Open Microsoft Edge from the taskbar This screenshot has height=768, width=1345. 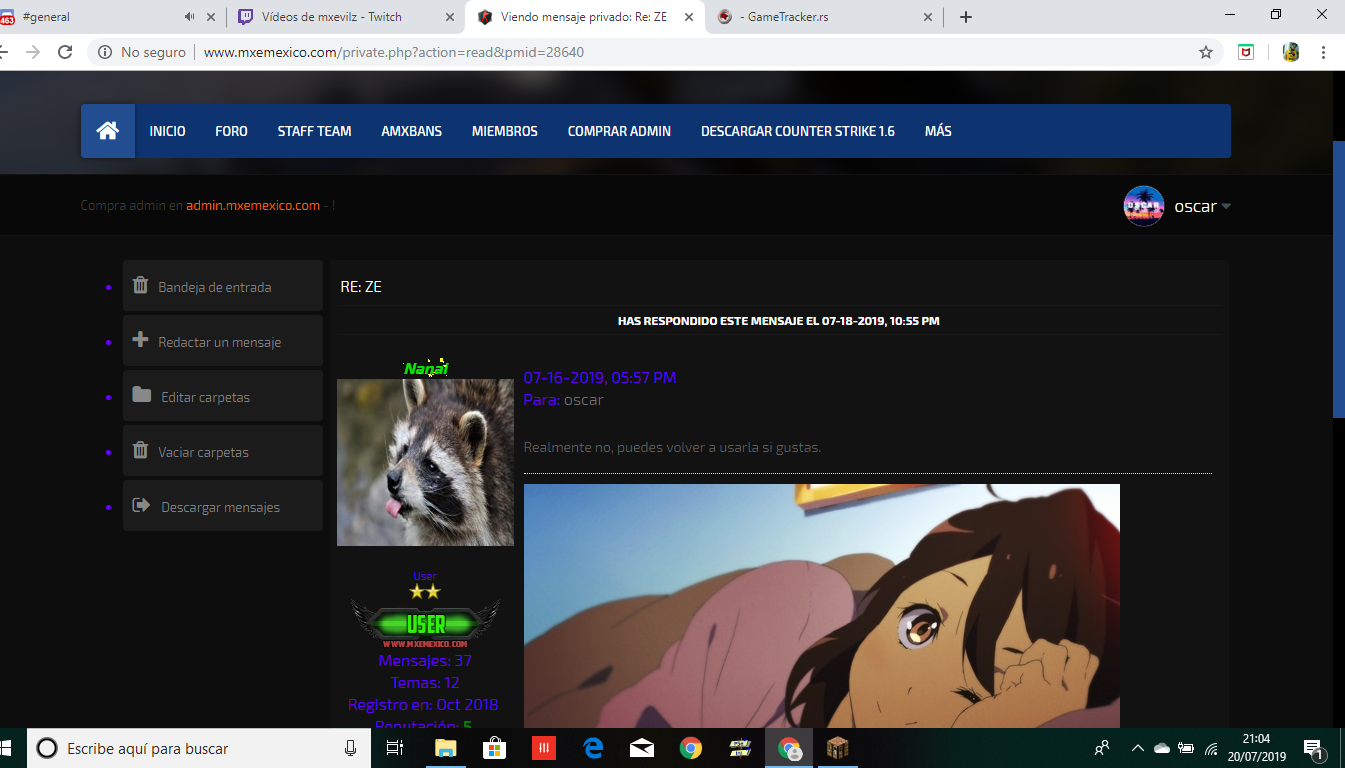(592, 748)
